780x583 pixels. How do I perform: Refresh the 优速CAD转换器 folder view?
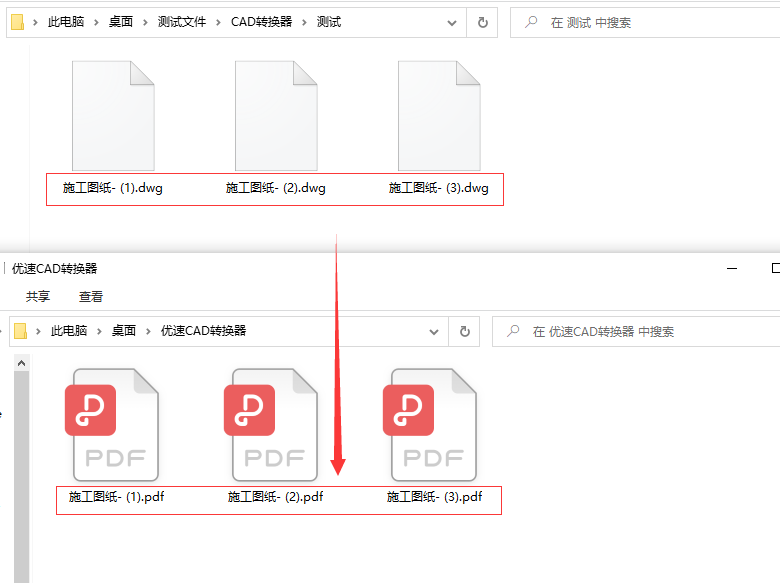(465, 331)
